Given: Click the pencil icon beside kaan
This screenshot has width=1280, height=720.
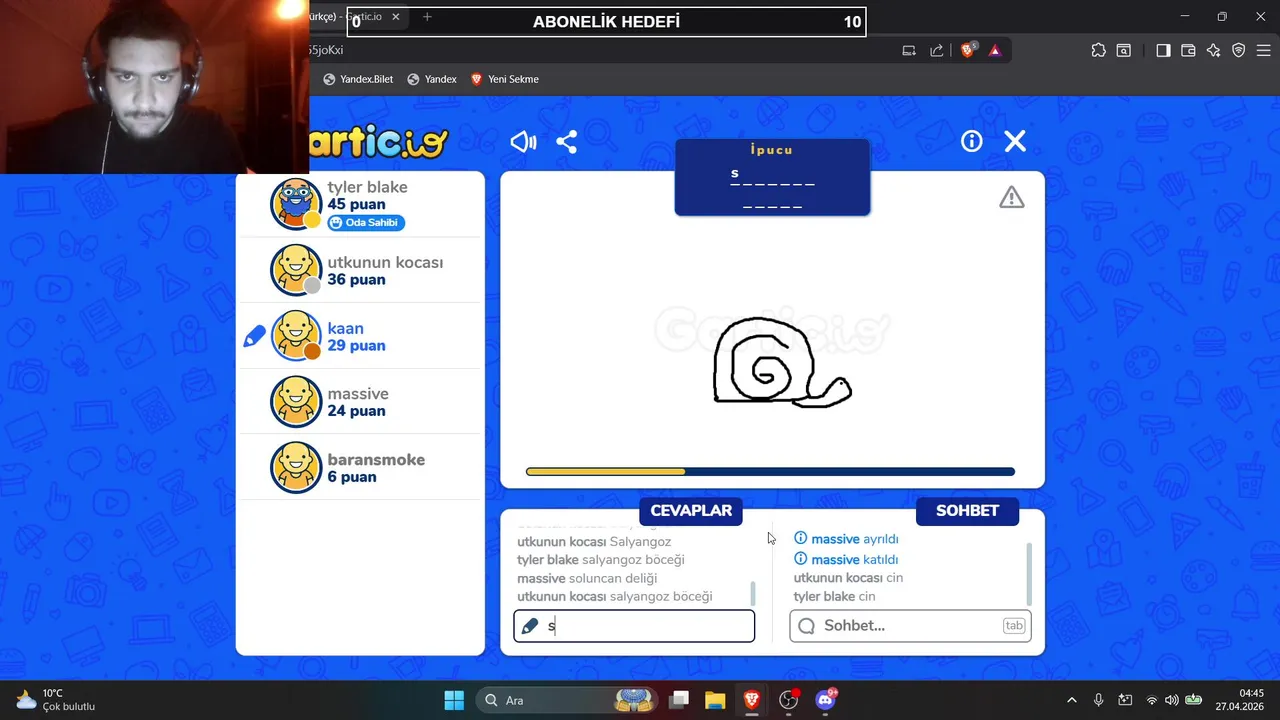Looking at the screenshot, I should coord(254,337).
